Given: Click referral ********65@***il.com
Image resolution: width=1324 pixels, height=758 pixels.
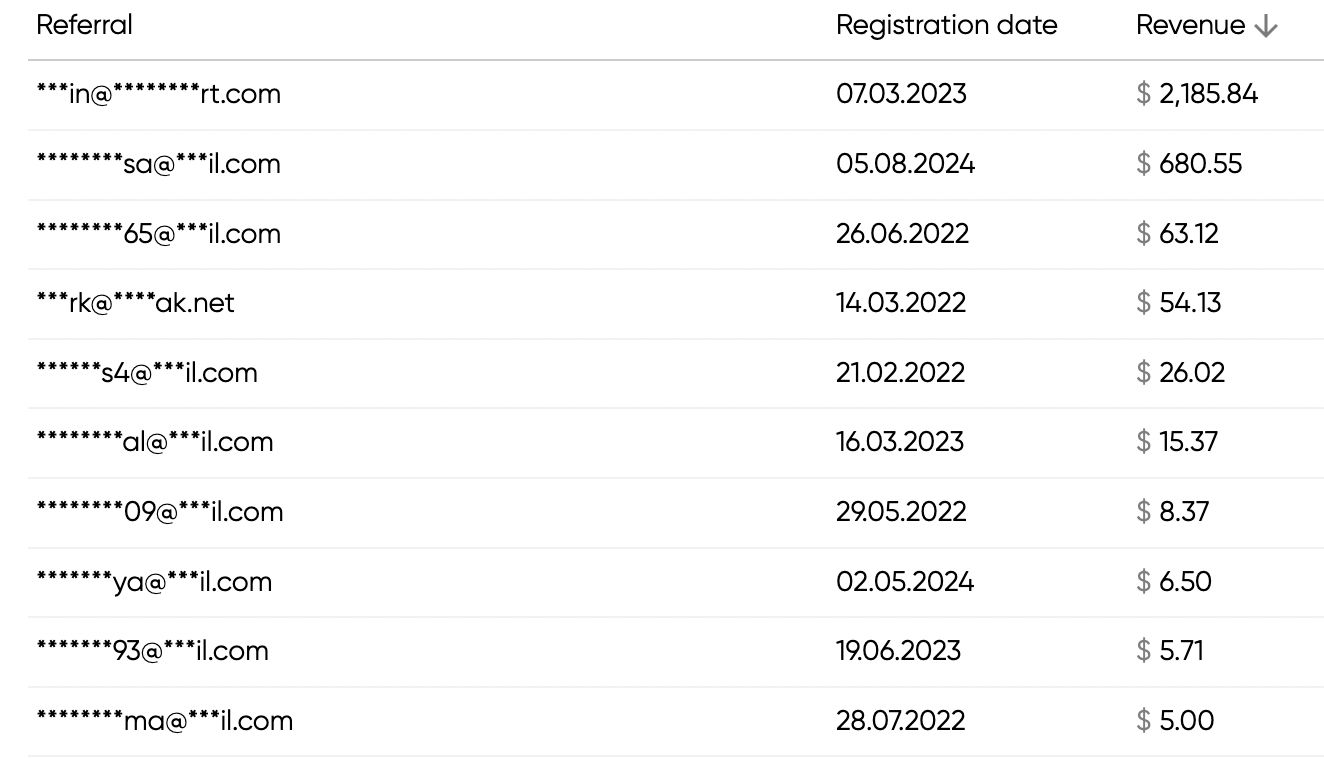Looking at the screenshot, I should click(159, 234).
